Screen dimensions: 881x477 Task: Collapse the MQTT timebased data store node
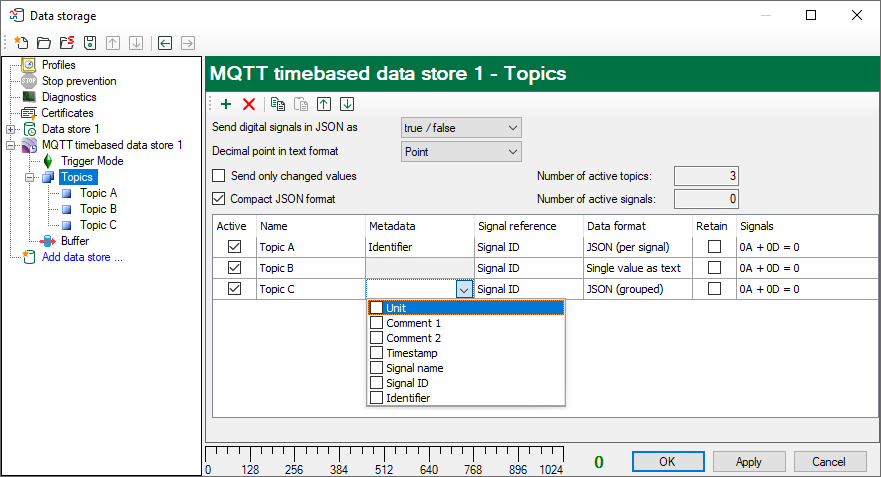11,145
